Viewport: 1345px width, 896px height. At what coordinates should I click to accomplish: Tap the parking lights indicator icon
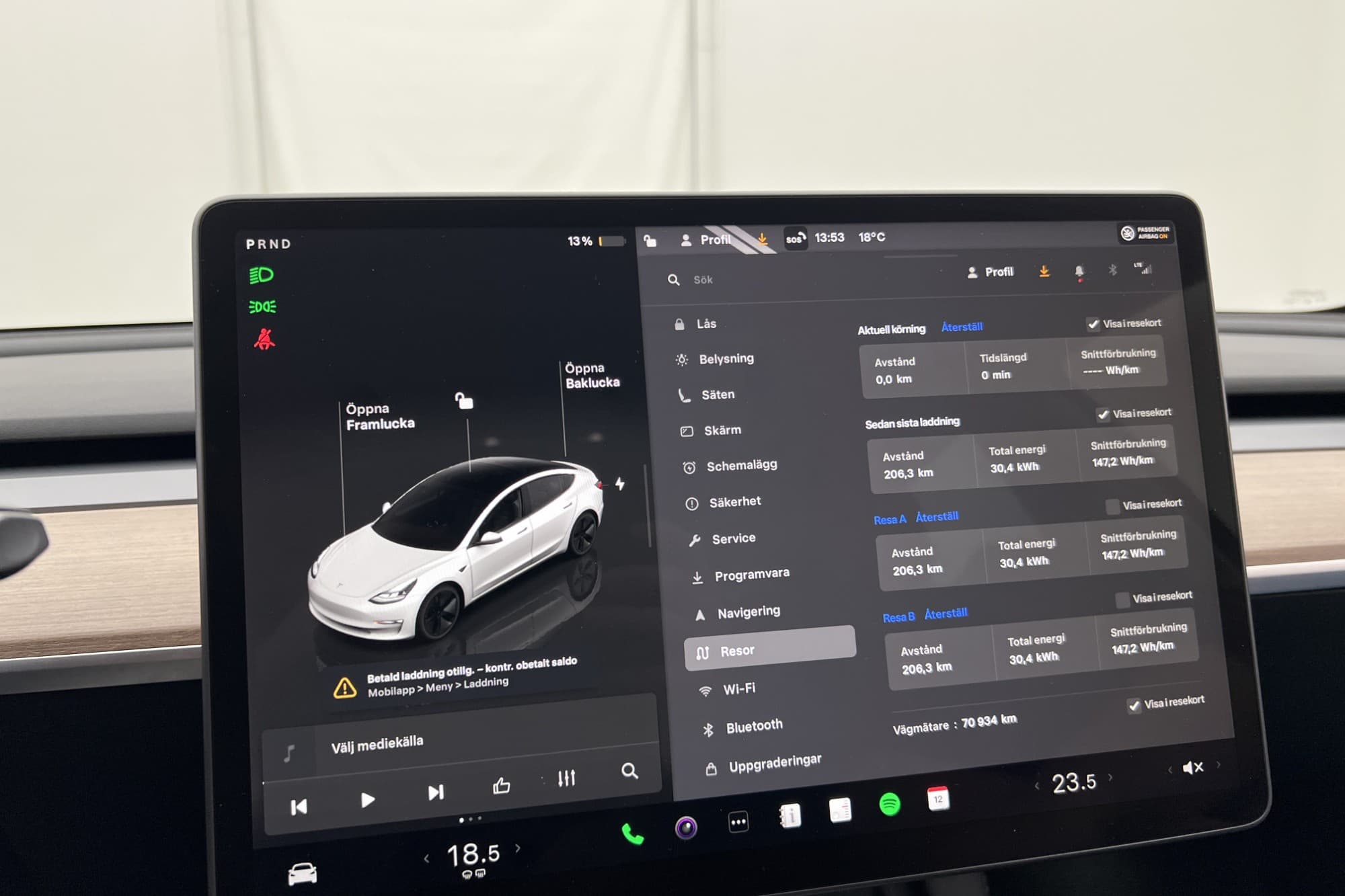click(x=262, y=307)
